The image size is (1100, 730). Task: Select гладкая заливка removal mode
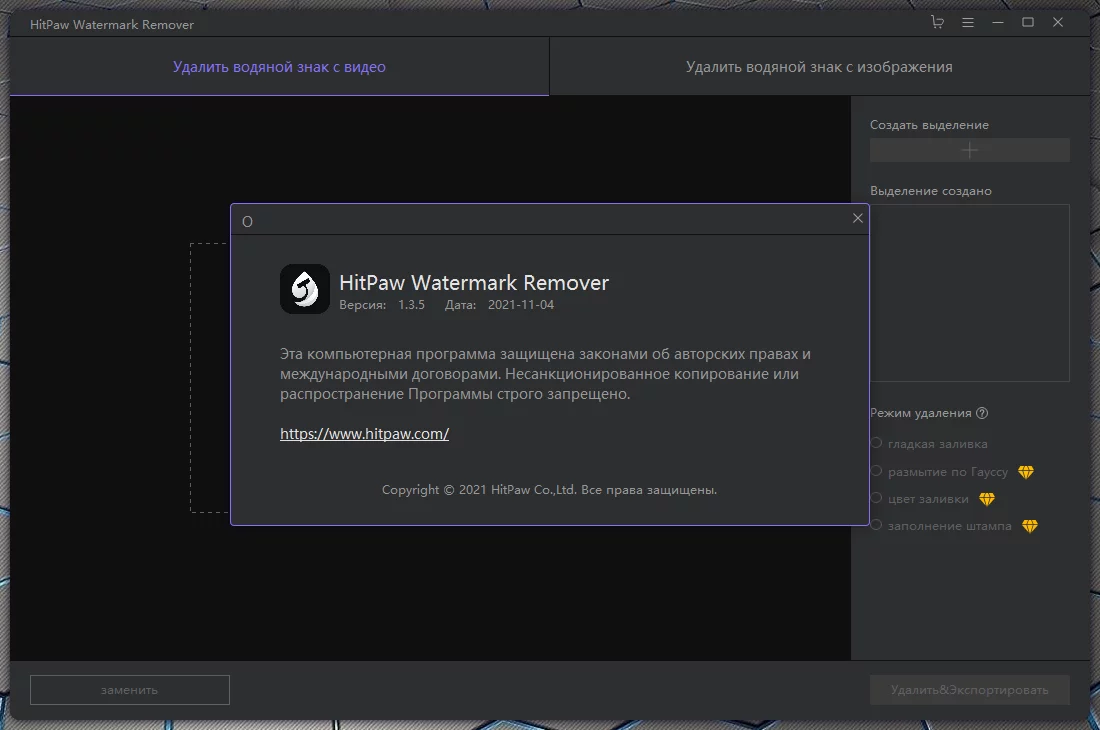click(876, 442)
